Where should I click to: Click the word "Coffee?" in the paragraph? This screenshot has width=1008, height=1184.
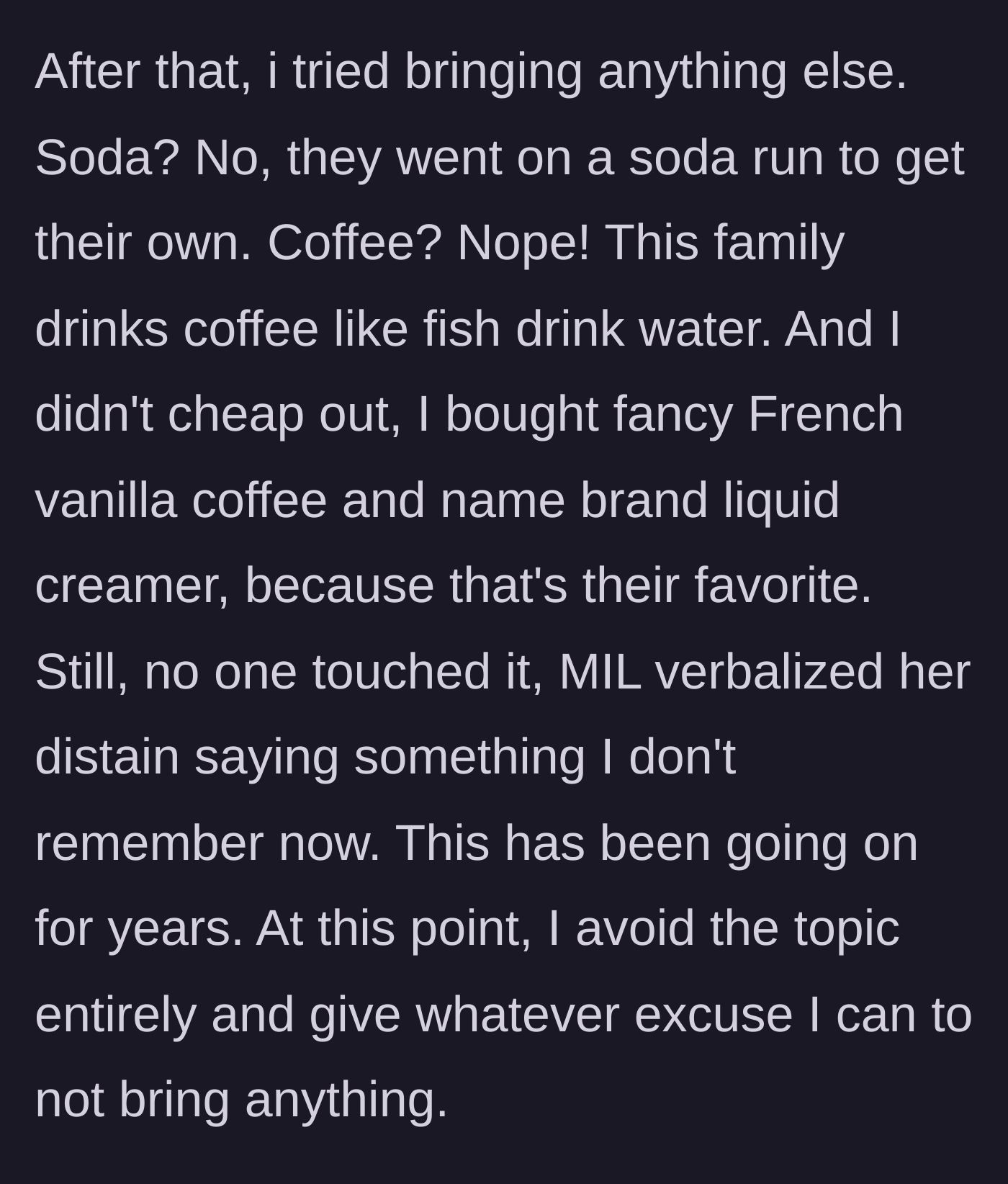(x=354, y=243)
